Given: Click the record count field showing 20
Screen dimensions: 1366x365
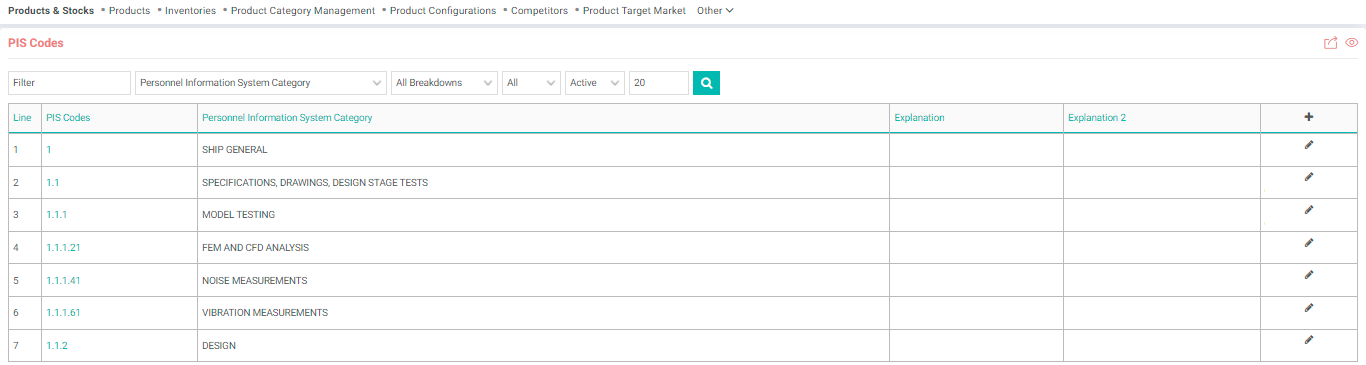Looking at the screenshot, I should pyautogui.click(x=659, y=83).
